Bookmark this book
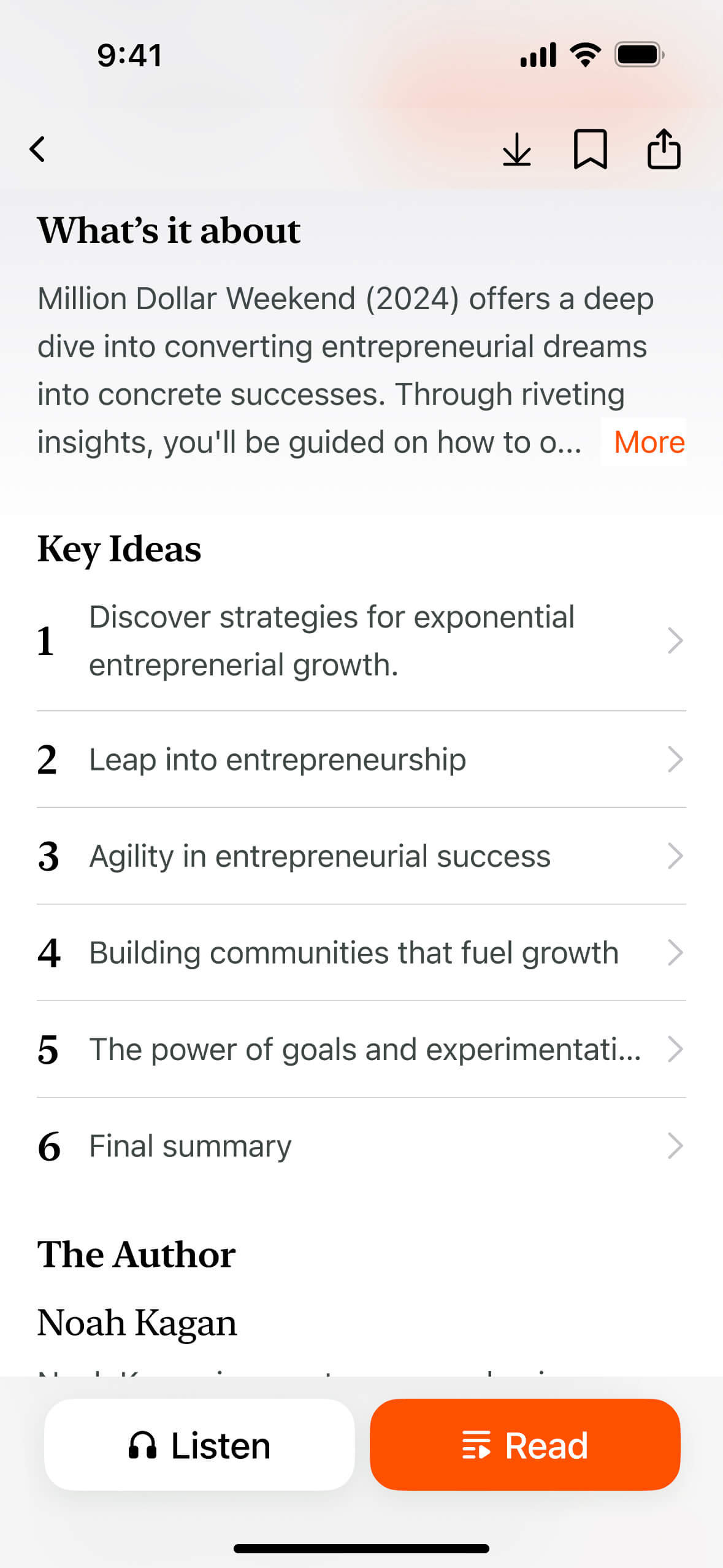 coord(590,149)
